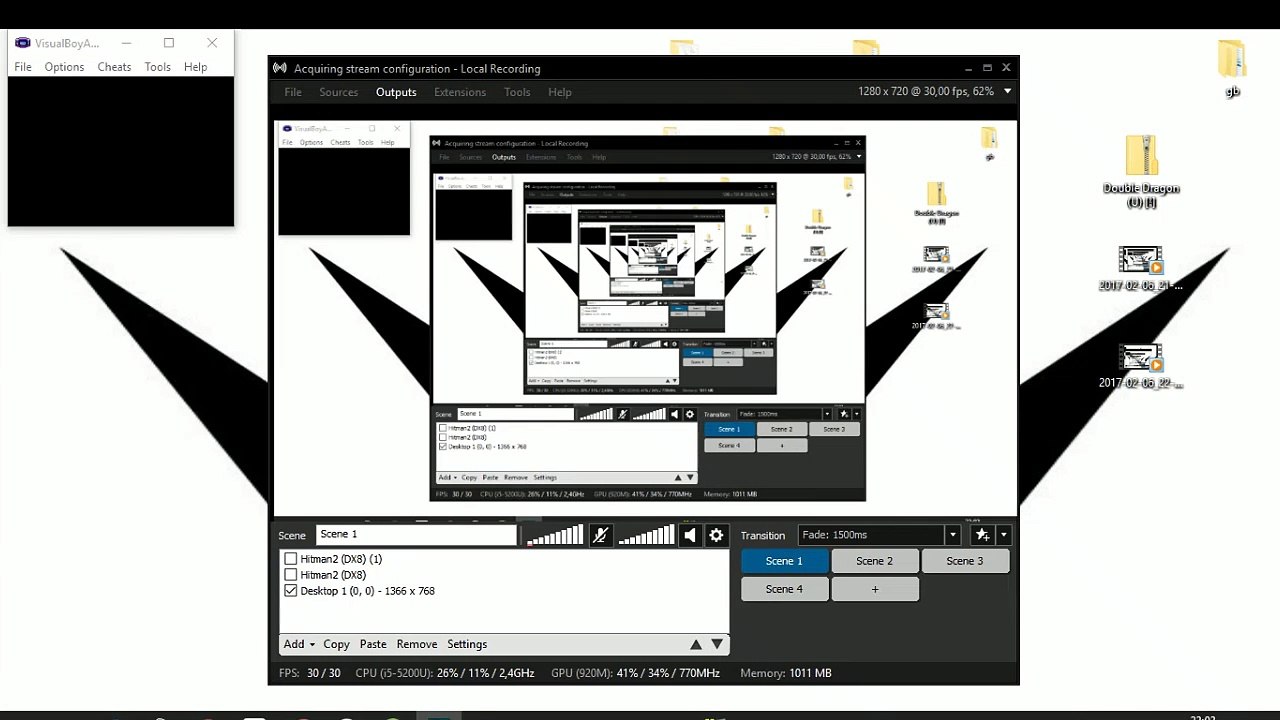
Task: Click Remove in the sources toolbar
Action: pyautogui.click(x=417, y=644)
